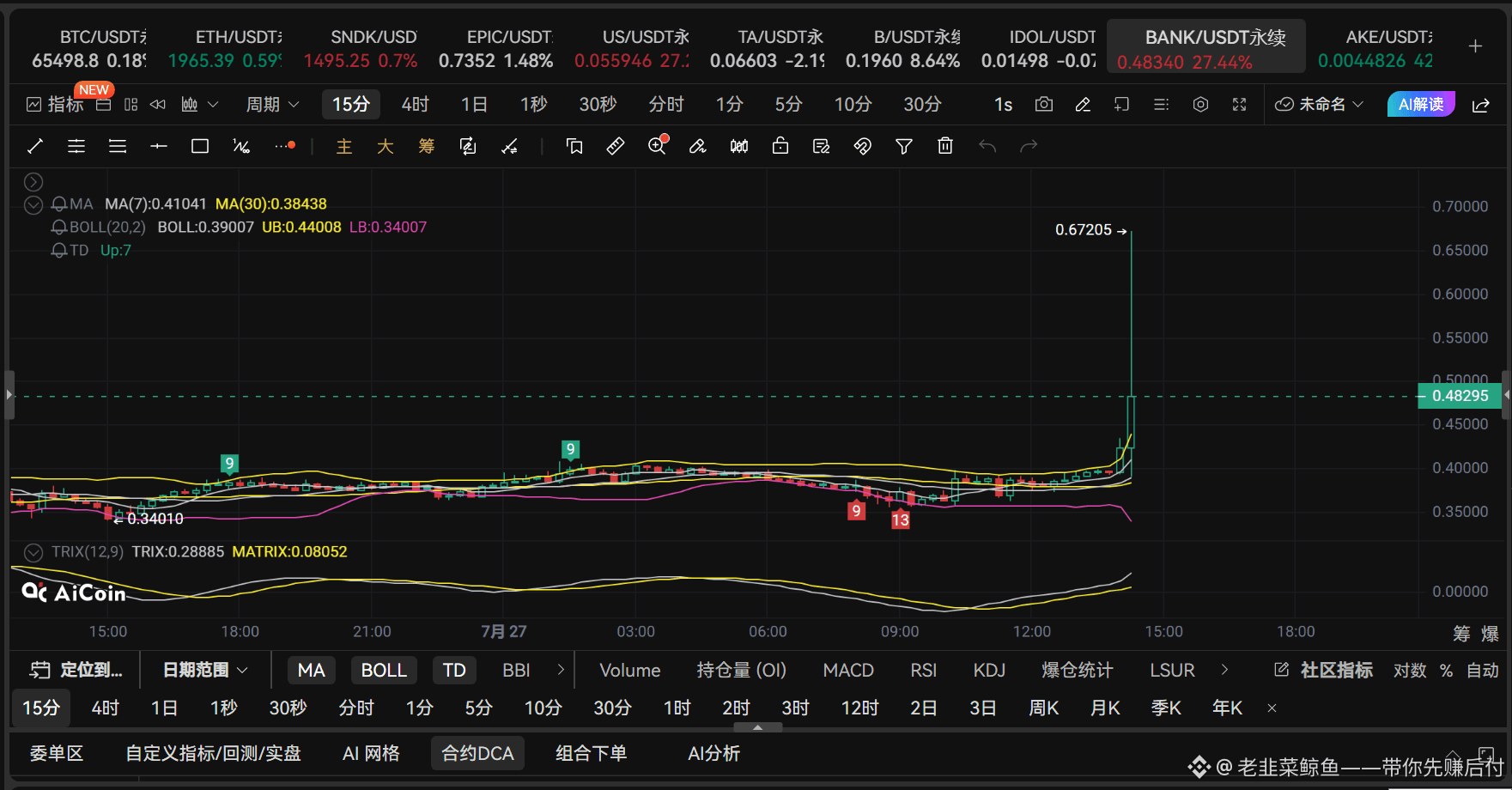Click the 定位到 locate button
1512x790 pixels.
(76, 671)
